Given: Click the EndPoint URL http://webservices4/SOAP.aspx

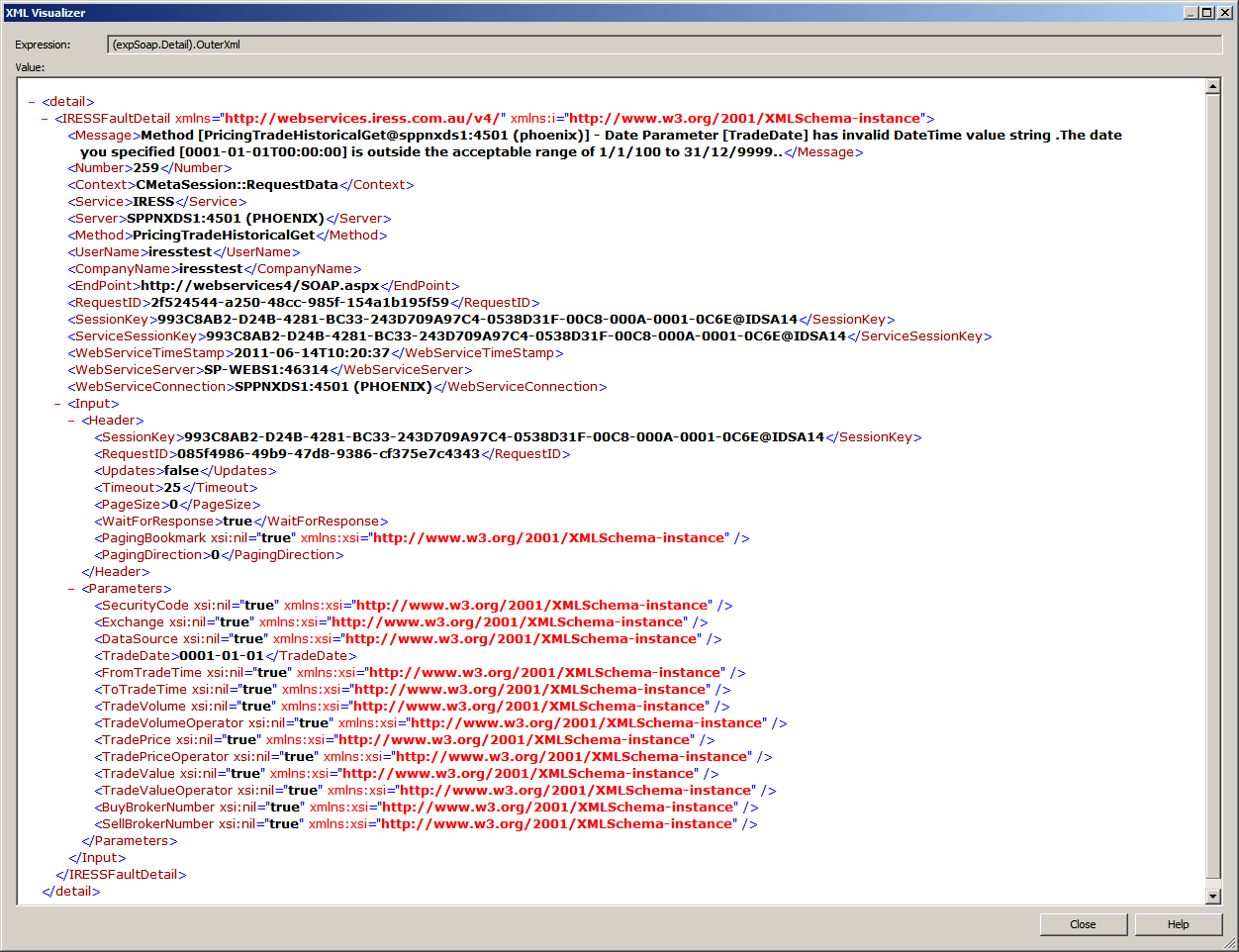Looking at the screenshot, I should point(260,286).
